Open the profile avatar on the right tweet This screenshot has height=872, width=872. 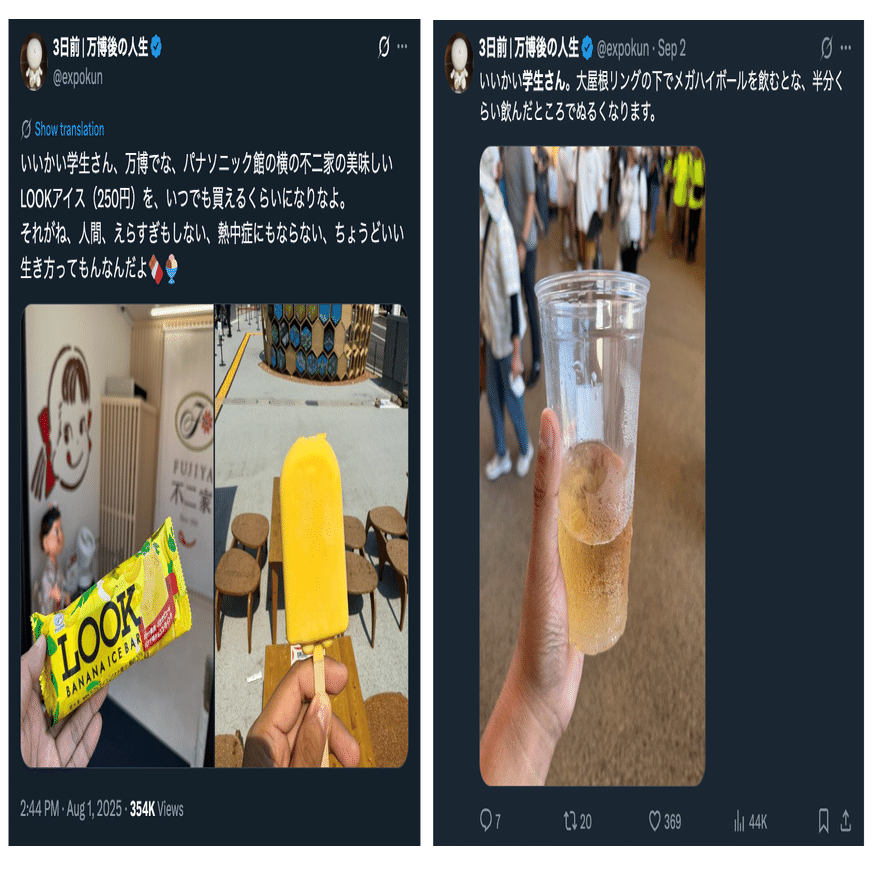459,63
